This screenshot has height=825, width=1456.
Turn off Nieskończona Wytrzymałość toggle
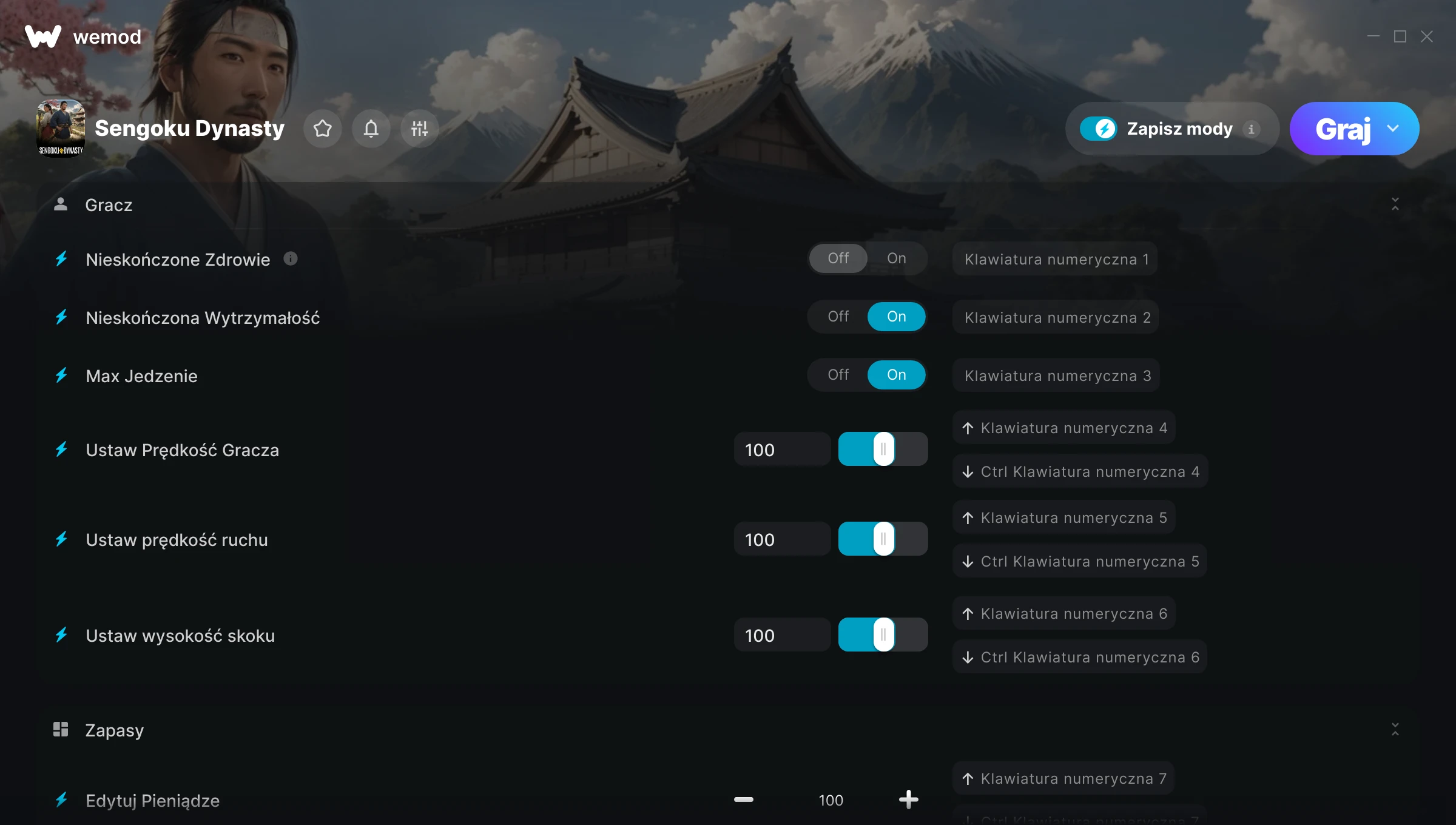[x=838, y=317]
